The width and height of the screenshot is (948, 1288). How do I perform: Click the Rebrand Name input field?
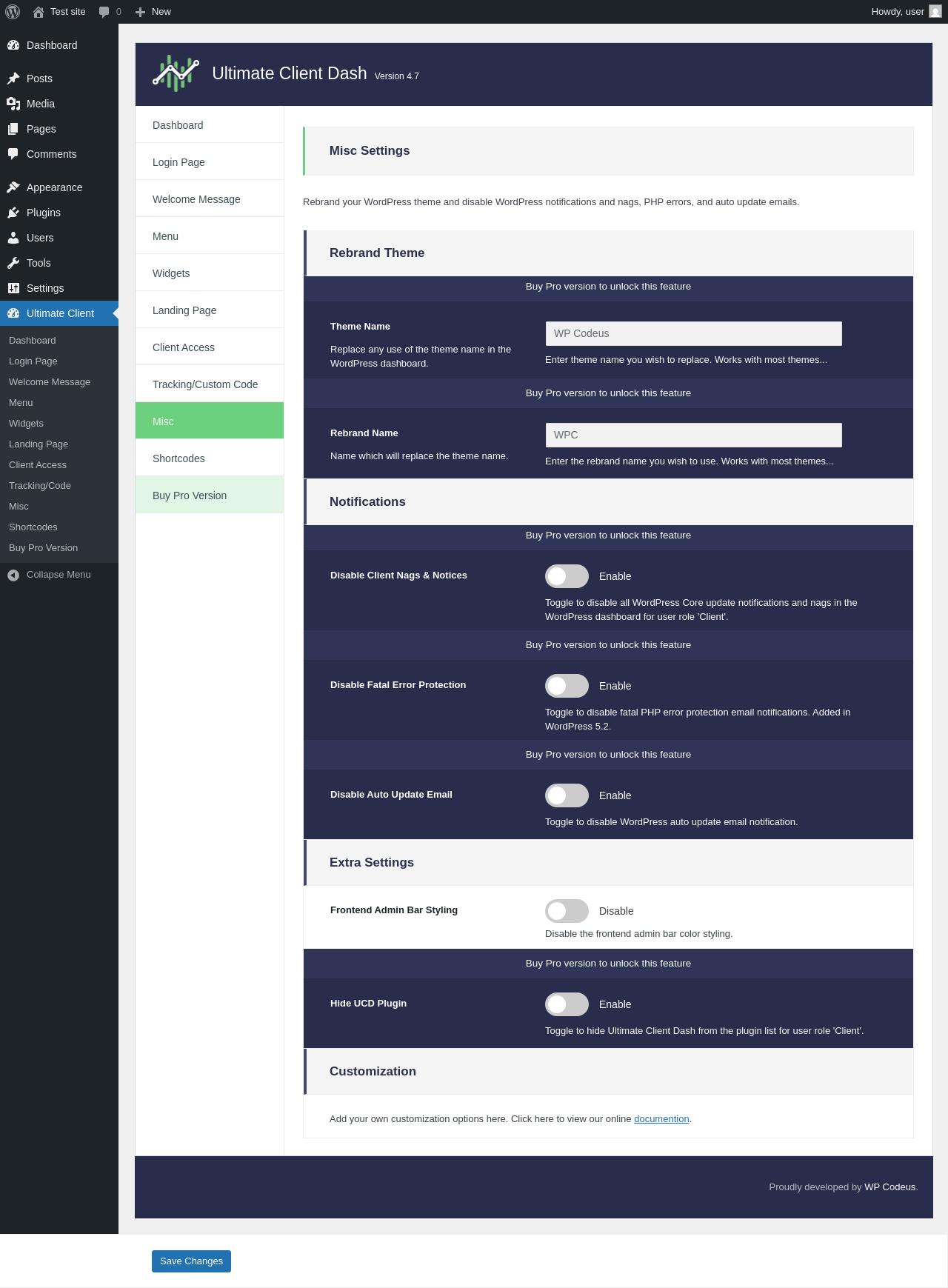coord(693,435)
